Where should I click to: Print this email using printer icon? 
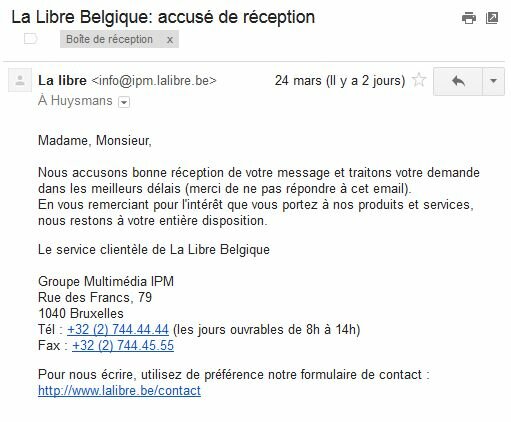pyautogui.click(x=469, y=18)
